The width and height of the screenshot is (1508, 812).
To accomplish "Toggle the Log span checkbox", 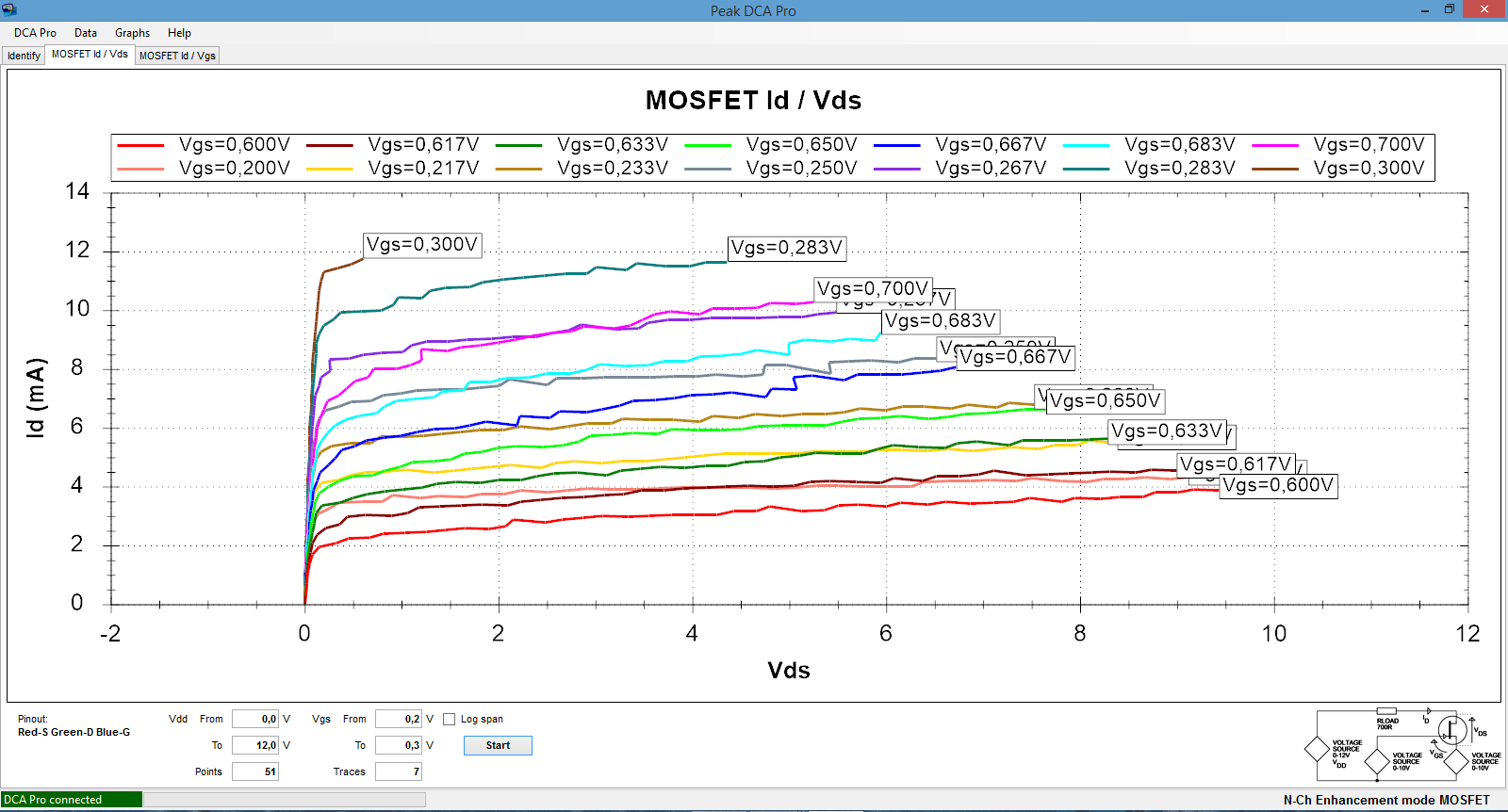I will pos(450,720).
